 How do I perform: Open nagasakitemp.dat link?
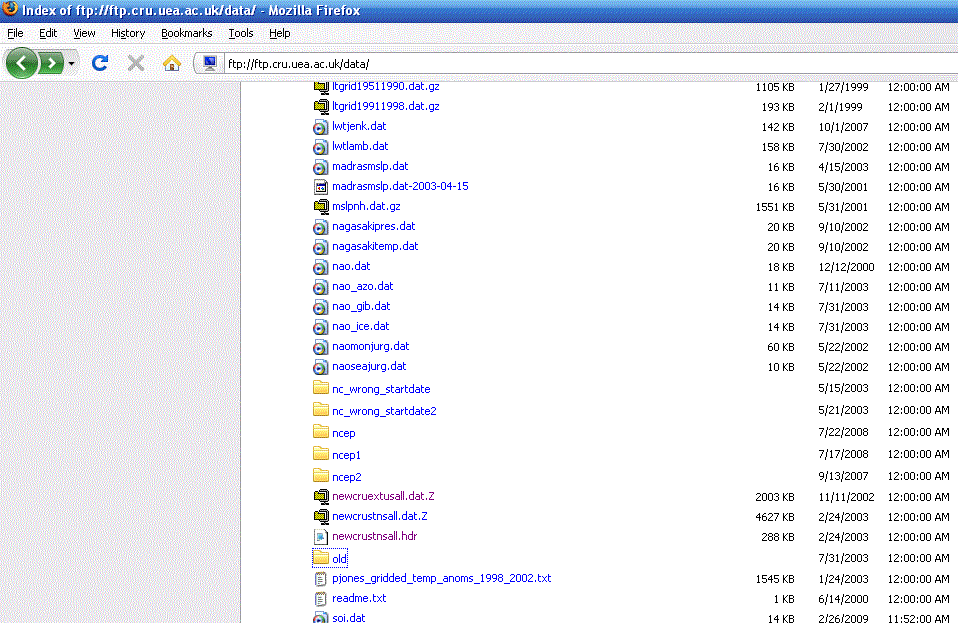375,246
